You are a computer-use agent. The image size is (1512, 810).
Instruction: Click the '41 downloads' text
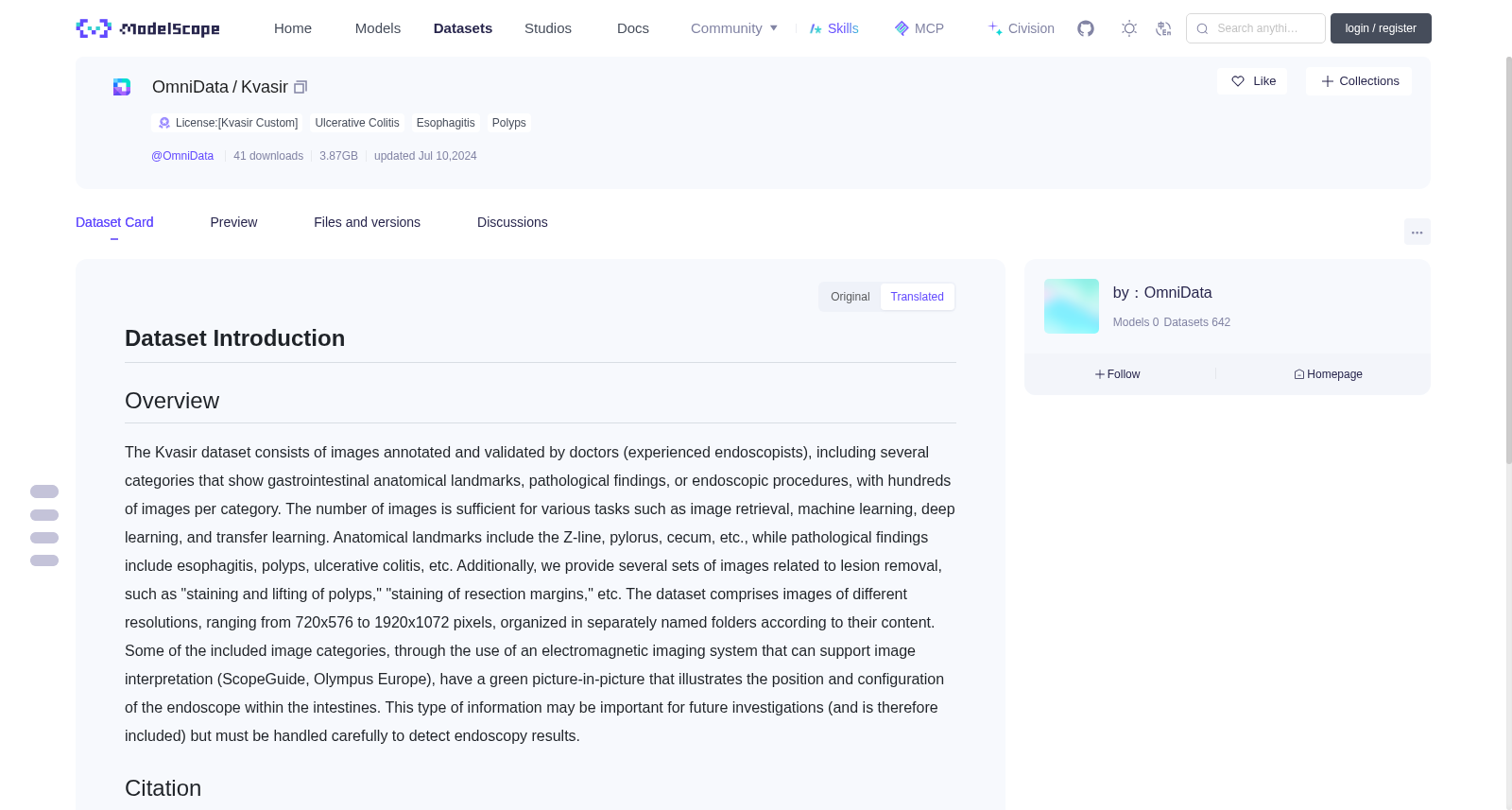point(268,156)
